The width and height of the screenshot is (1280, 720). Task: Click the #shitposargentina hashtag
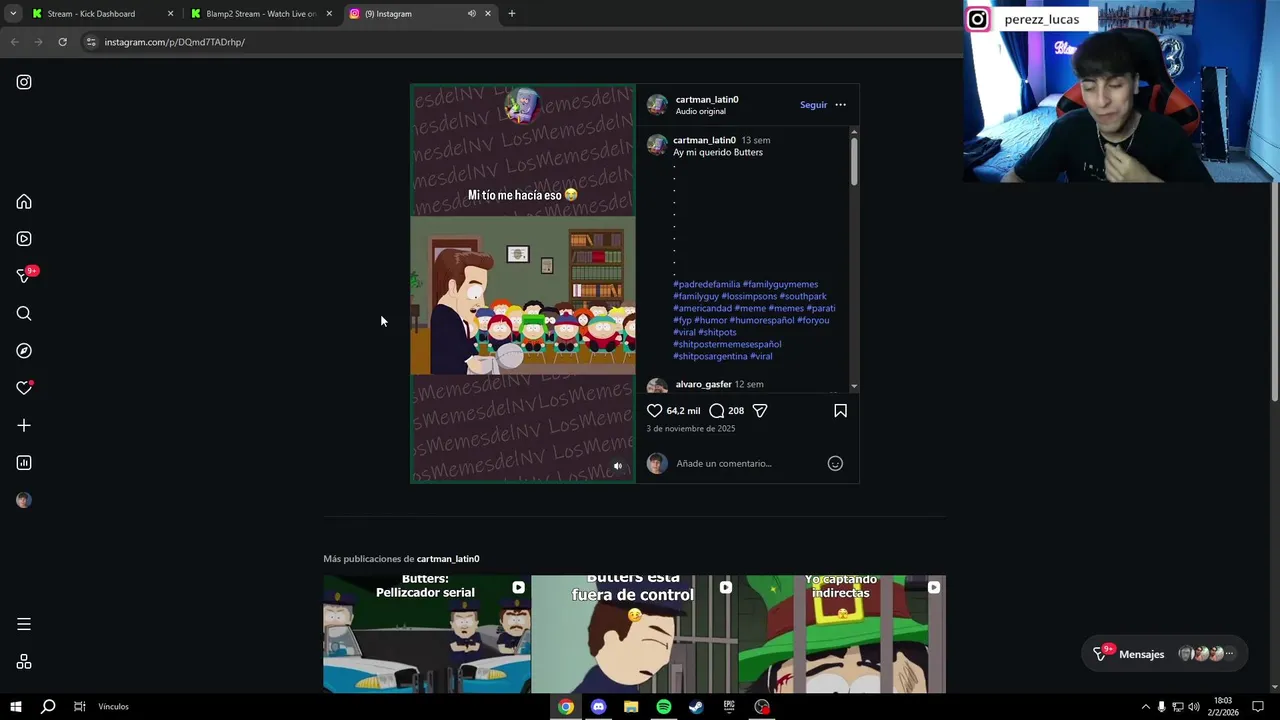(x=710, y=357)
